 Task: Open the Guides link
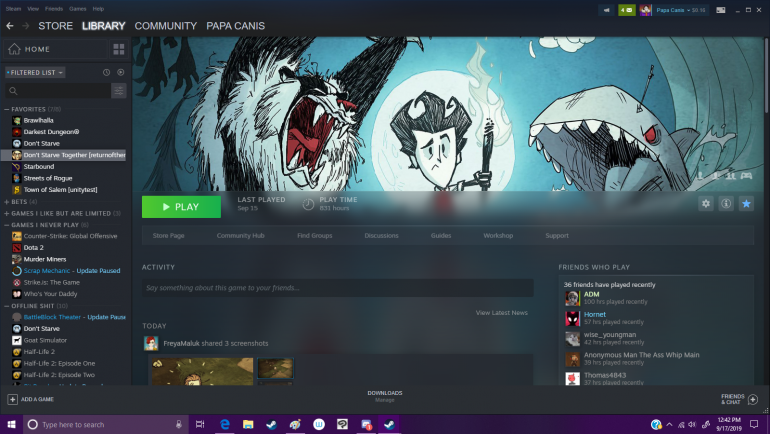pyautogui.click(x=441, y=236)
